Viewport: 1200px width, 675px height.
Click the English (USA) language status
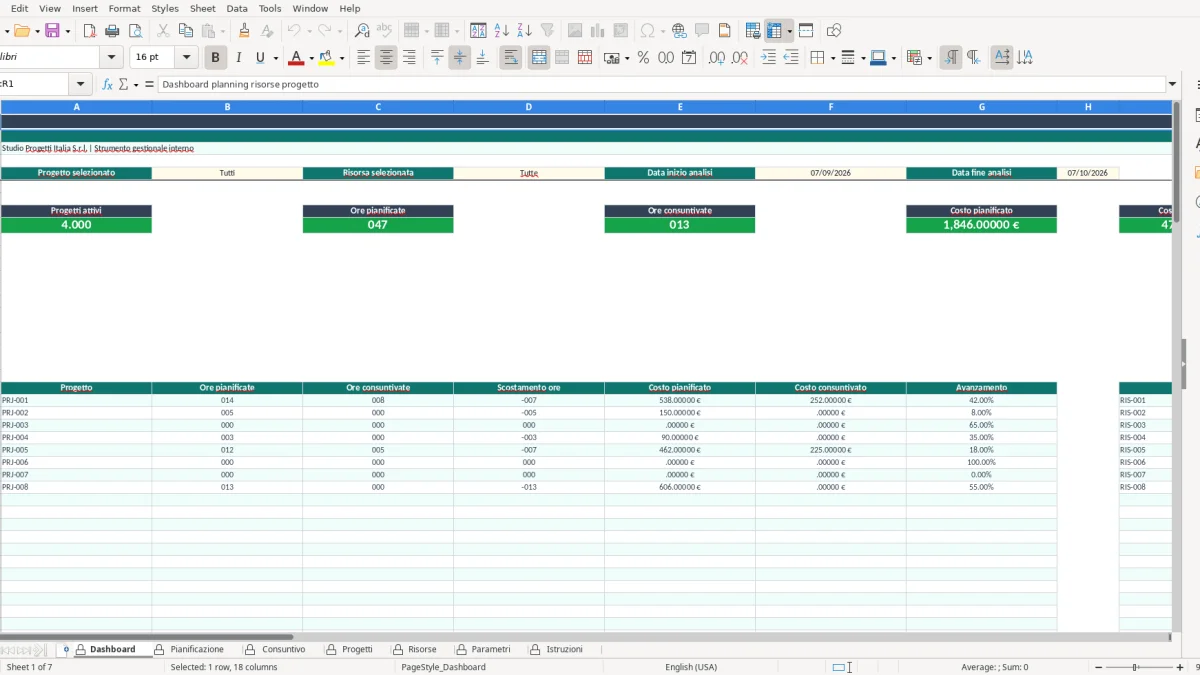(691, 667)
